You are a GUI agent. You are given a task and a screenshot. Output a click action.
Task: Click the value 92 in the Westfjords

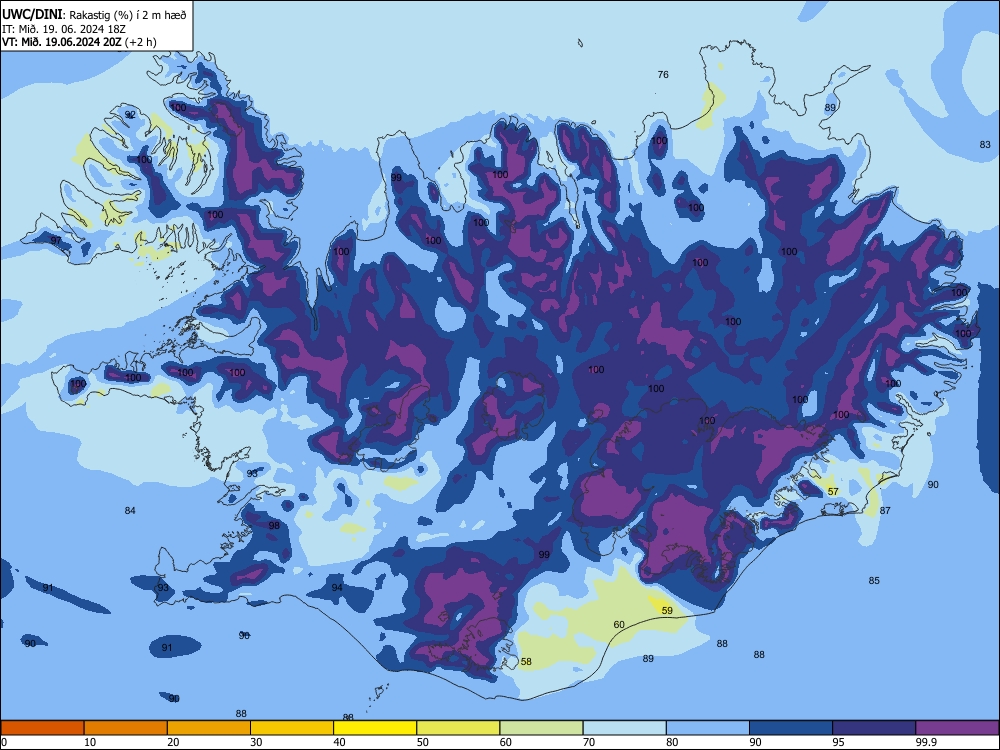pyautogui.click(x=130, y=115)
